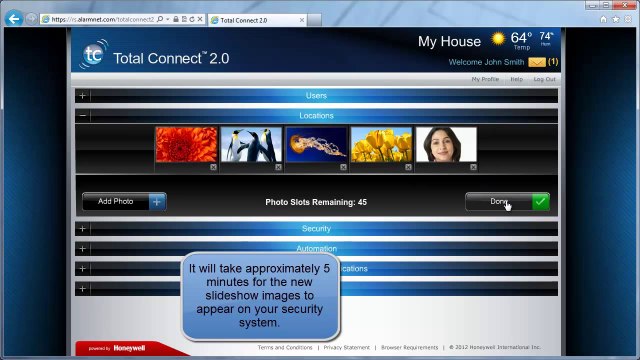Screen dimensions: 640x360
Task: Click the sunny weather icon
Action: [x=498, y=39]
